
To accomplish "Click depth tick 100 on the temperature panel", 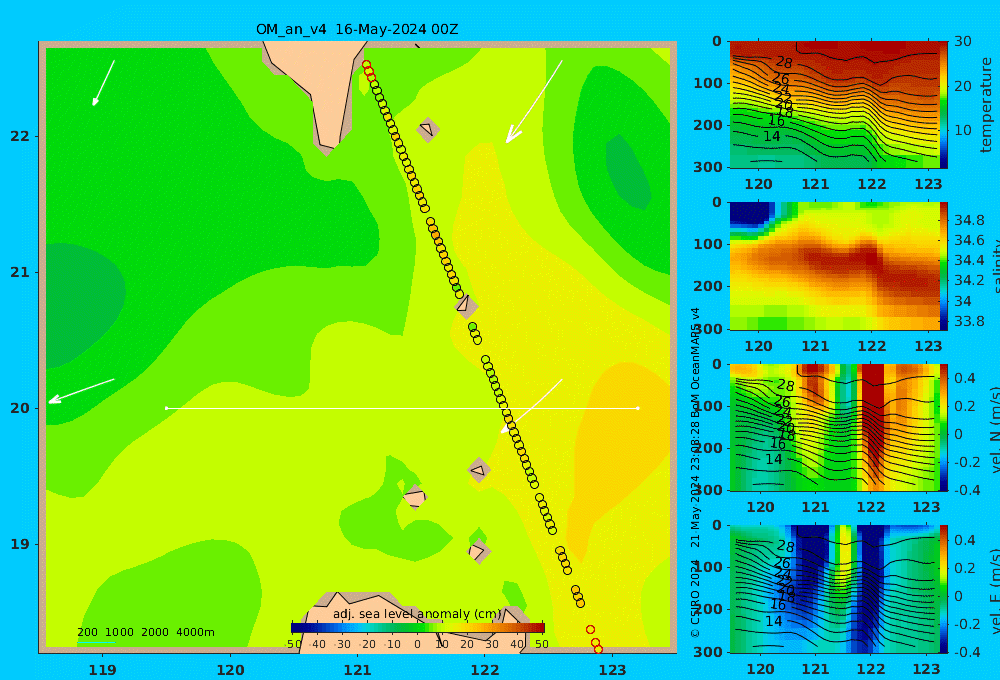I will 708,83.
